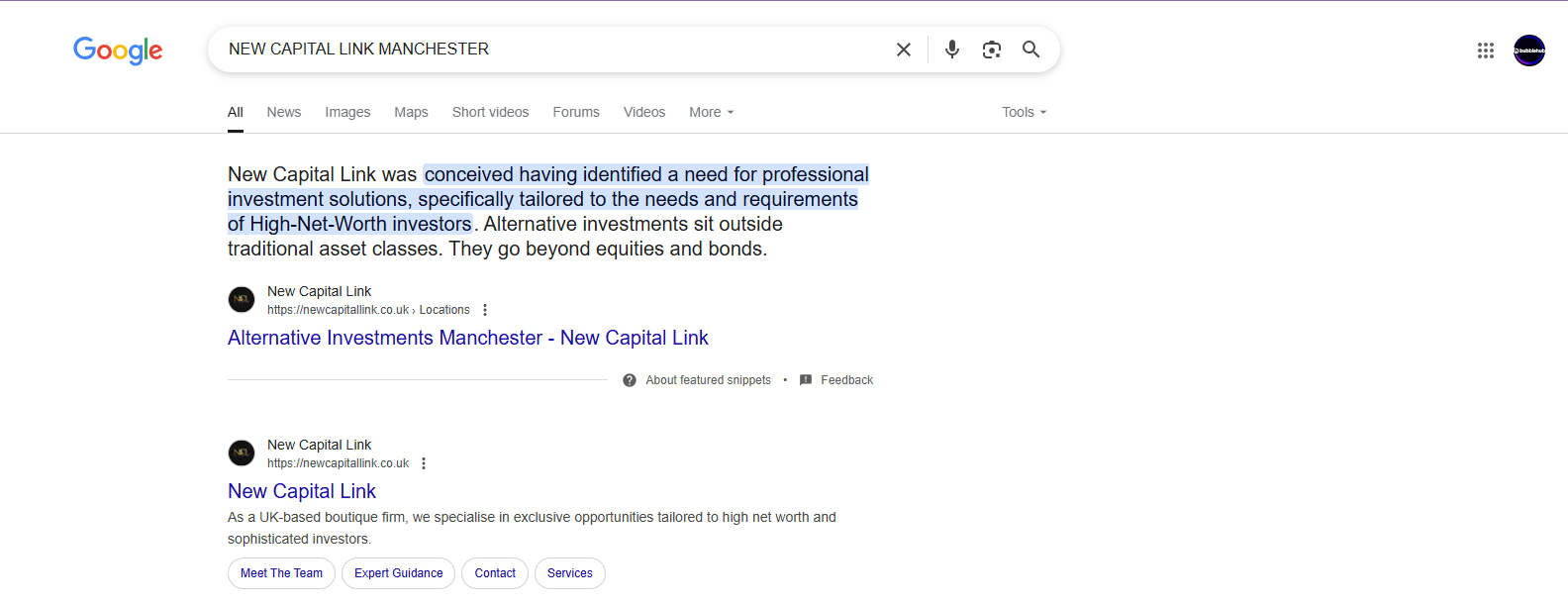Click the newcapitallink.co.uk › Locations URL
1568x606 pixels.
[x=368, y=310]
